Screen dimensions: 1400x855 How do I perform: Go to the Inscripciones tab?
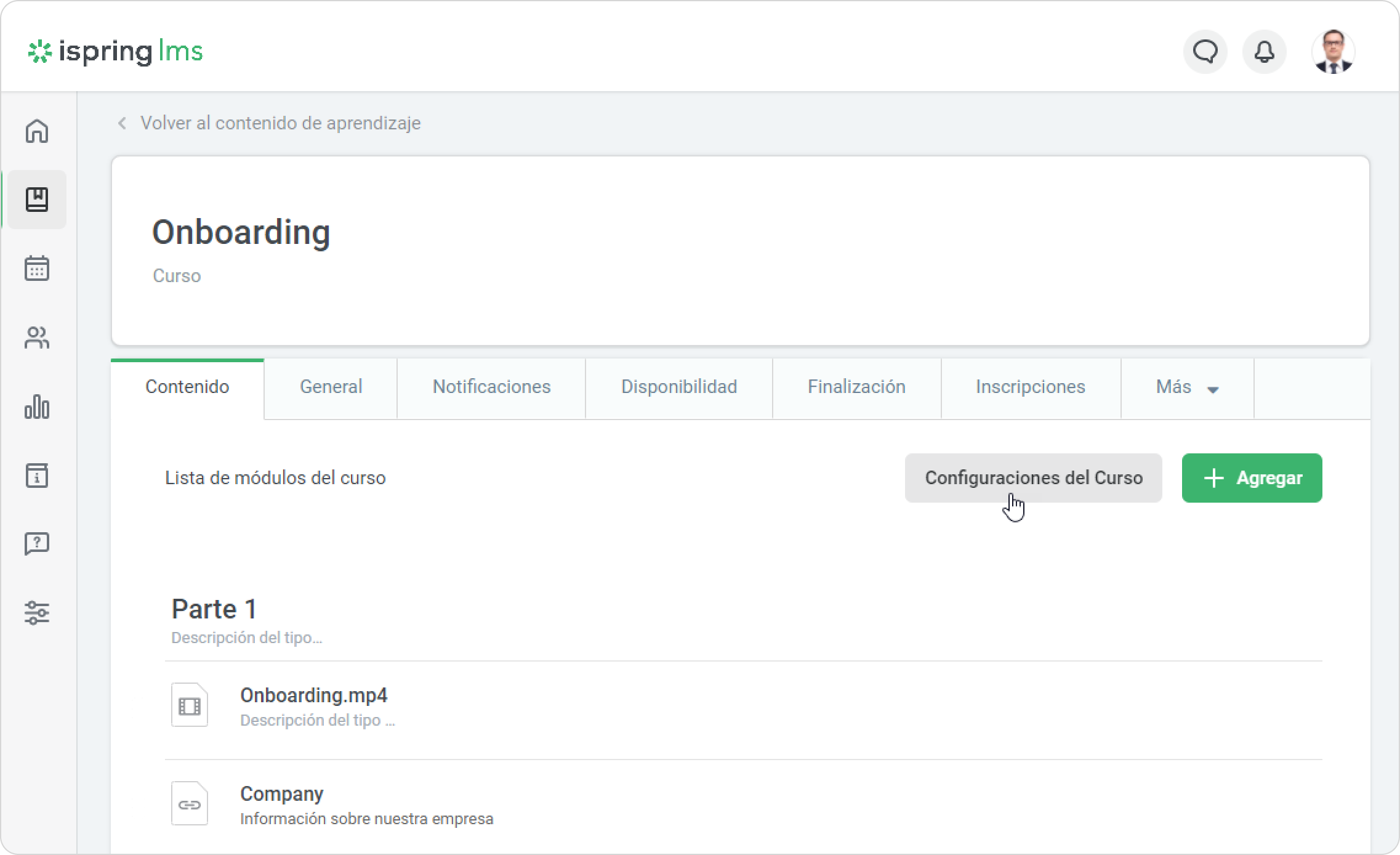click(1030, 387)
